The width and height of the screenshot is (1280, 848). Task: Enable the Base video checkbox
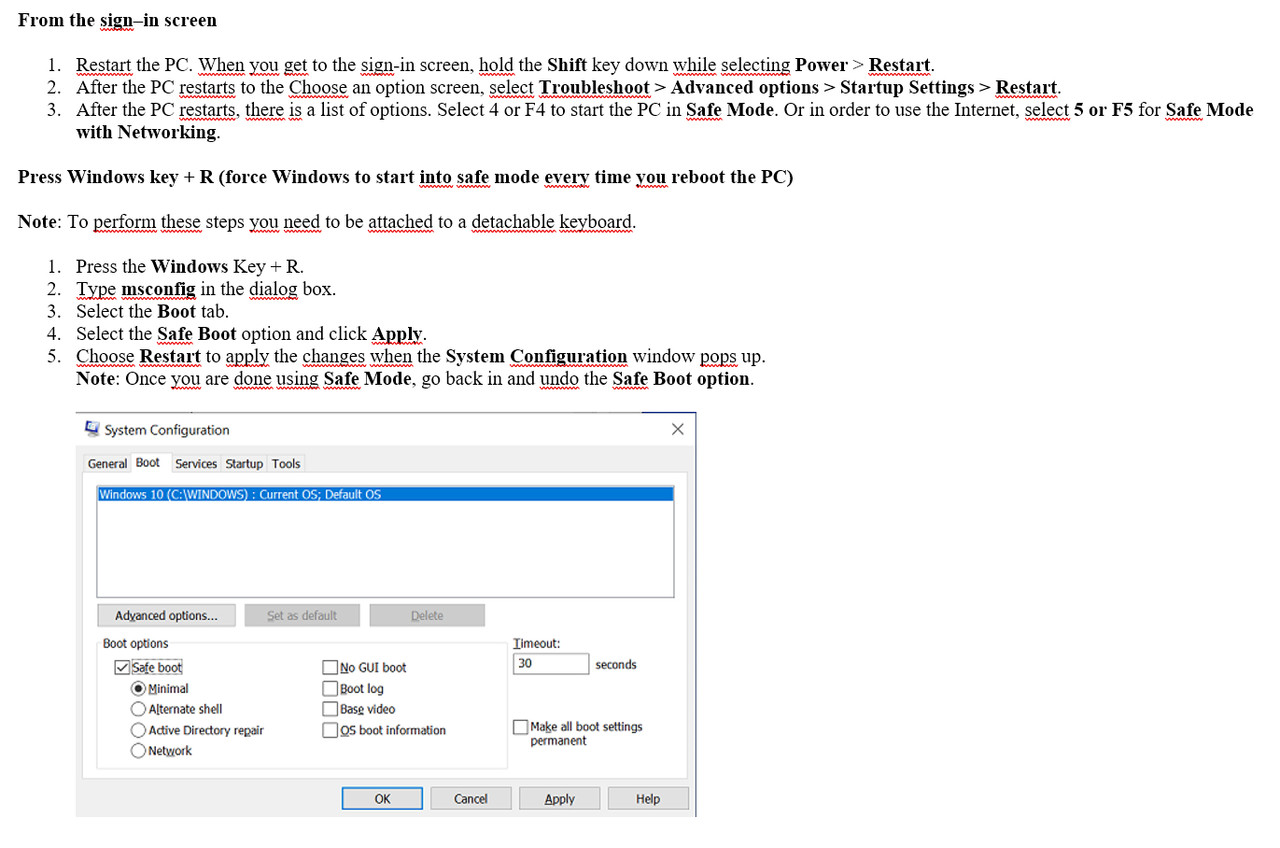[x=330, y=709]
